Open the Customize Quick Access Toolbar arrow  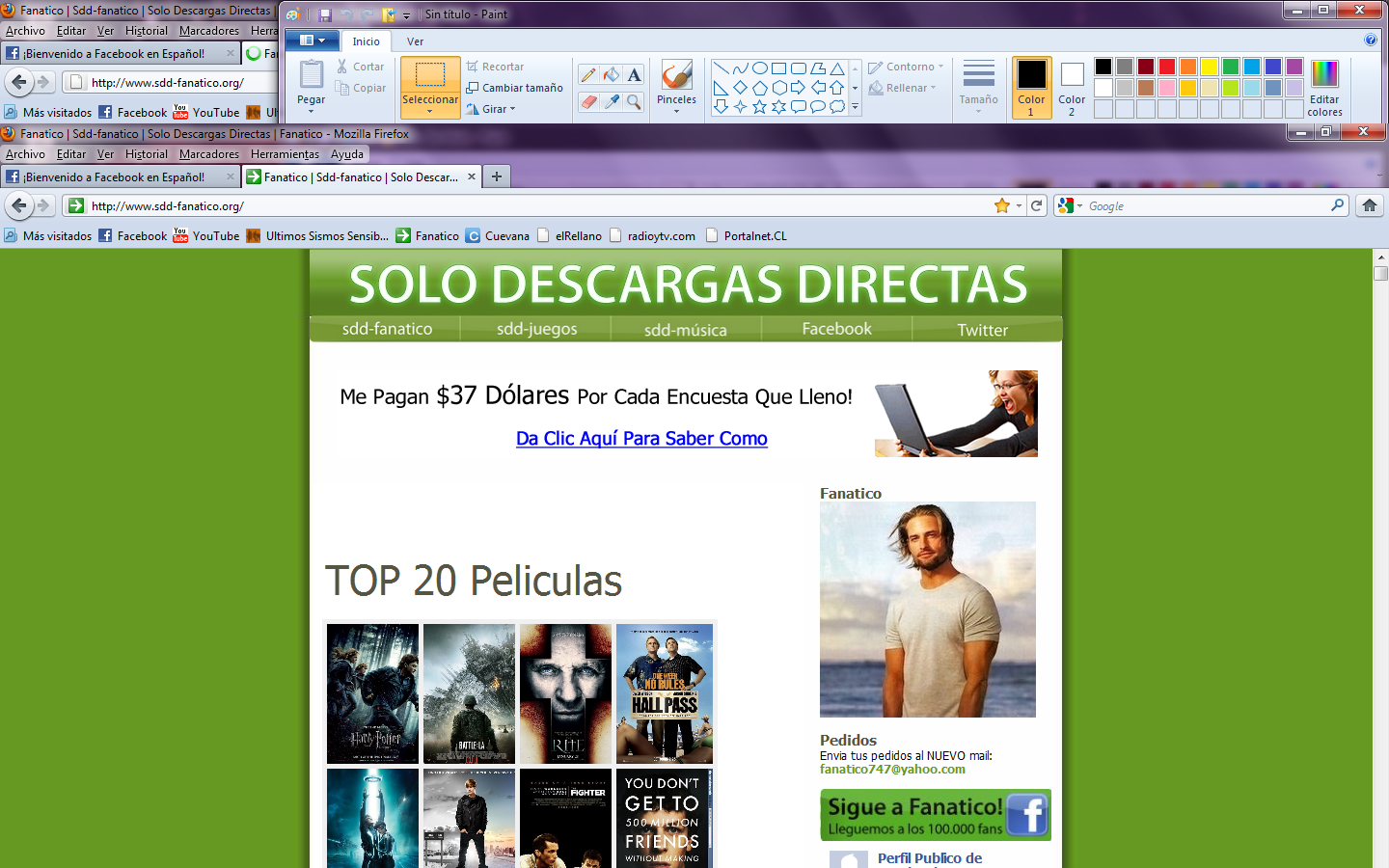[406, 14]
